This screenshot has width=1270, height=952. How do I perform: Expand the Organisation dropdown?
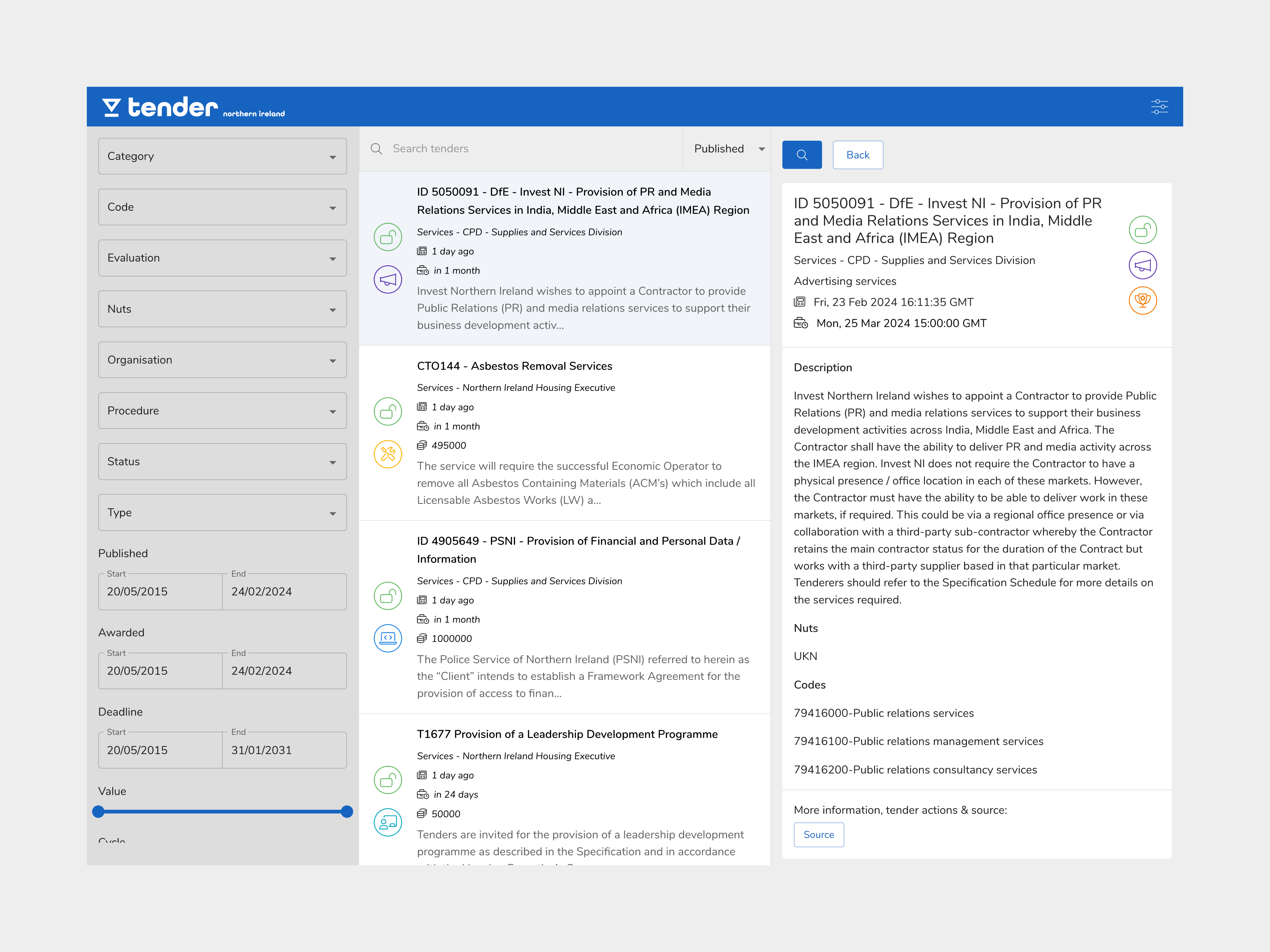pos(222,360)
